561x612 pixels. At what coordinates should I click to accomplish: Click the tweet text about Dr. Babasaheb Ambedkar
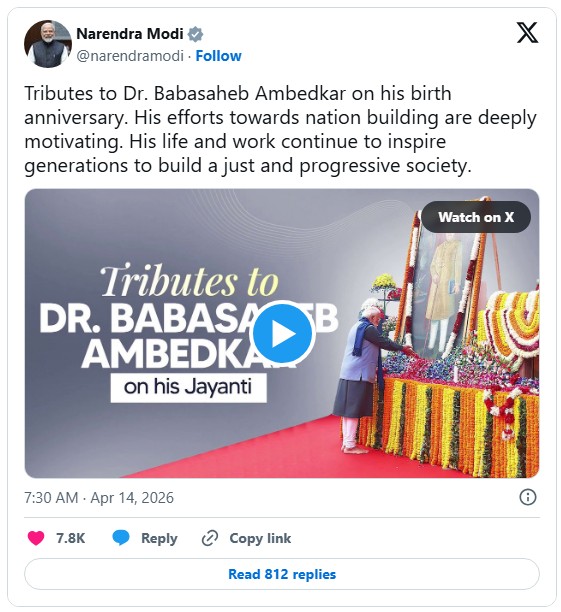(x=280, y=129)
